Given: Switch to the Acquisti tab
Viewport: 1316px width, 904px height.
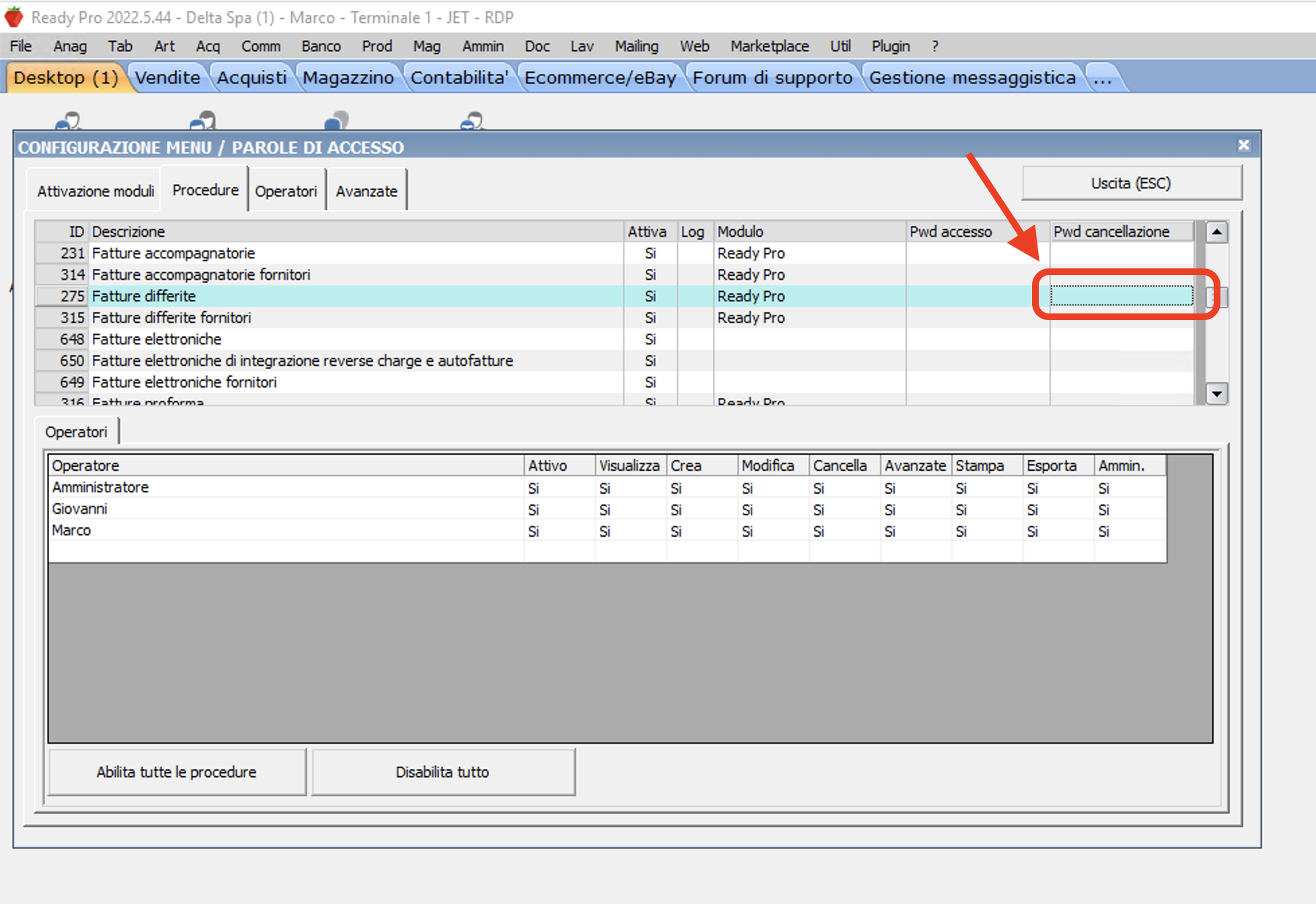Looking at the screenshot, I should pos(252,77).
